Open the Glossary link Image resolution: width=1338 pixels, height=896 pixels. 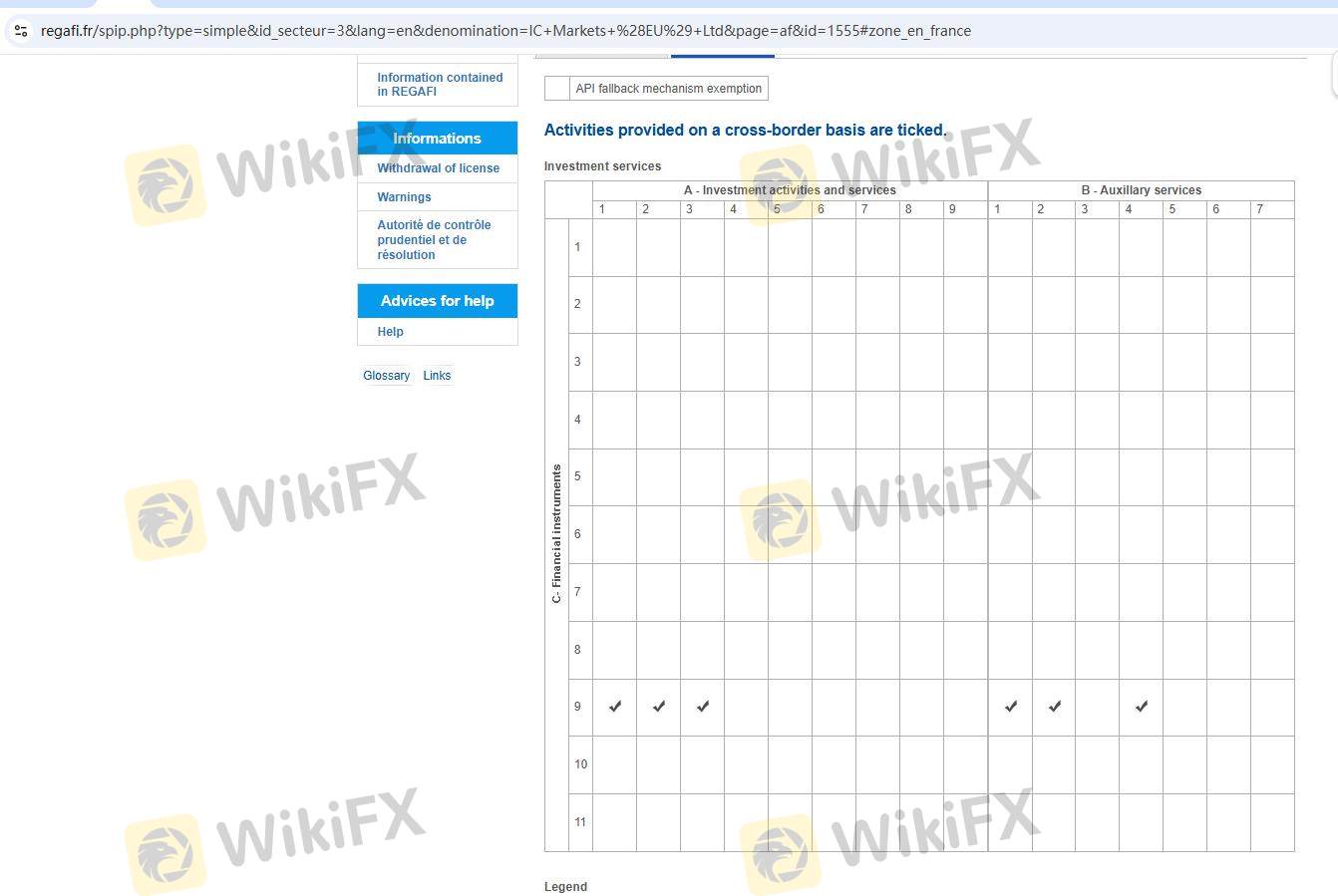pyautogui.click(x=386, y=376)
